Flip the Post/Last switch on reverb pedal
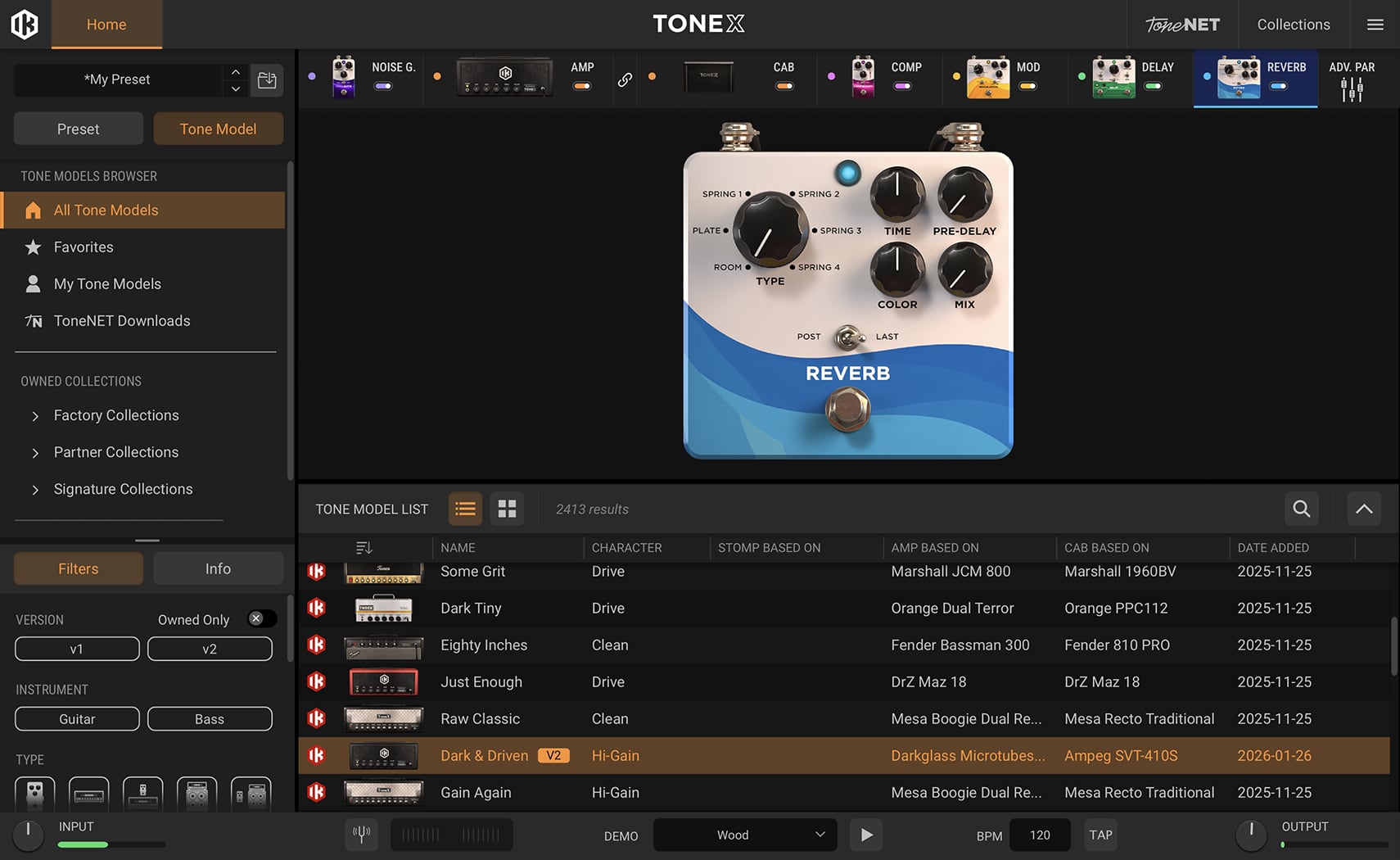The image size is (1400, 860). click(x=848, y=337)
